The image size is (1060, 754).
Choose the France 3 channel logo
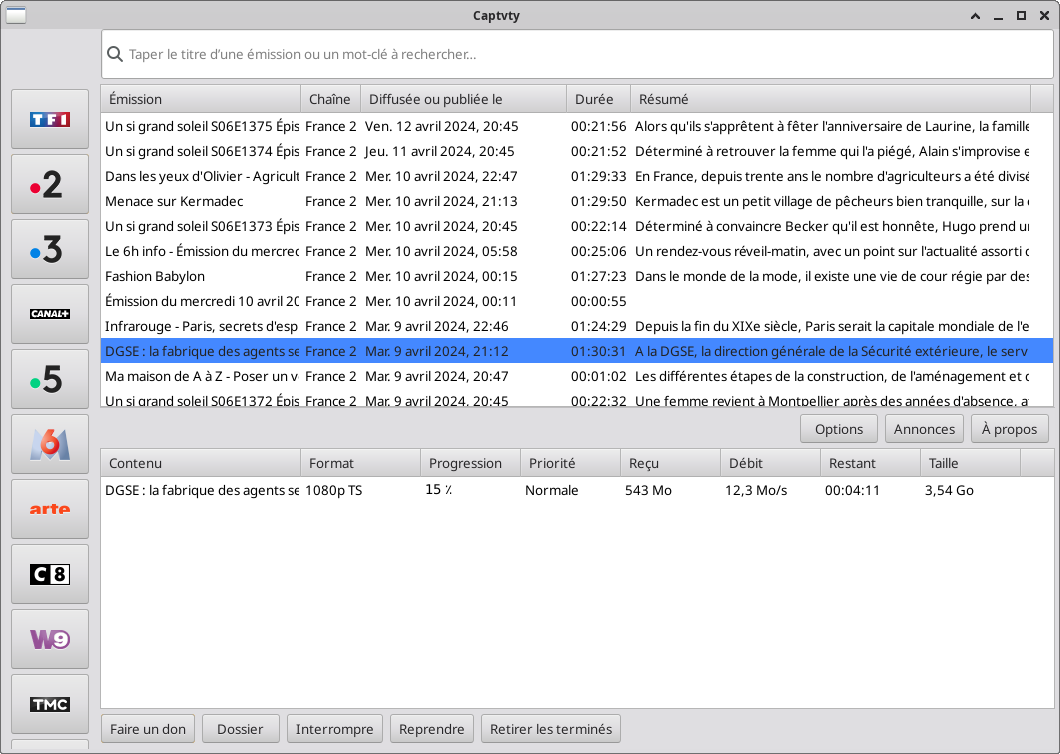pos(50,249)
